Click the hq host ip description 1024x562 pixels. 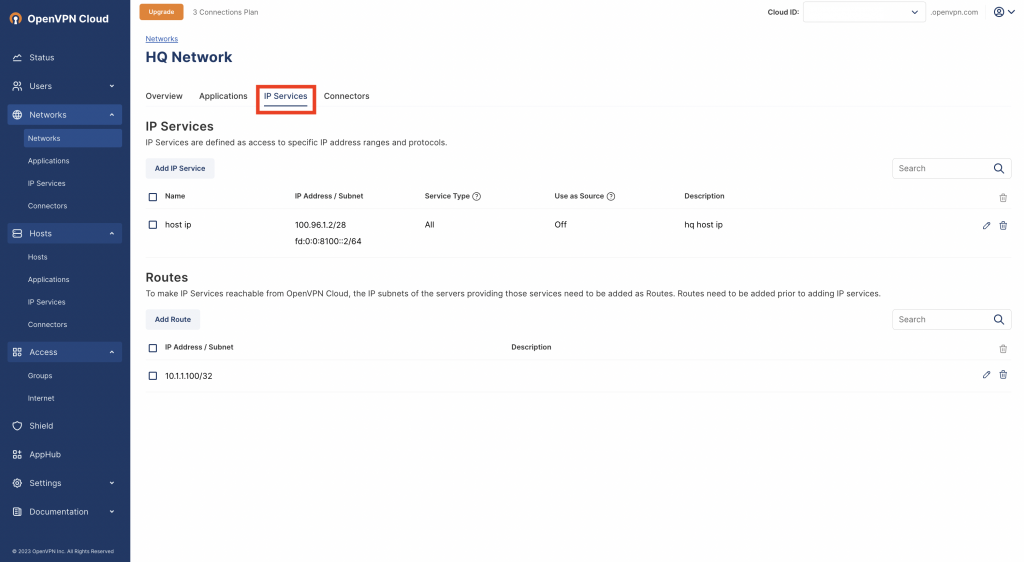[703, 225]
